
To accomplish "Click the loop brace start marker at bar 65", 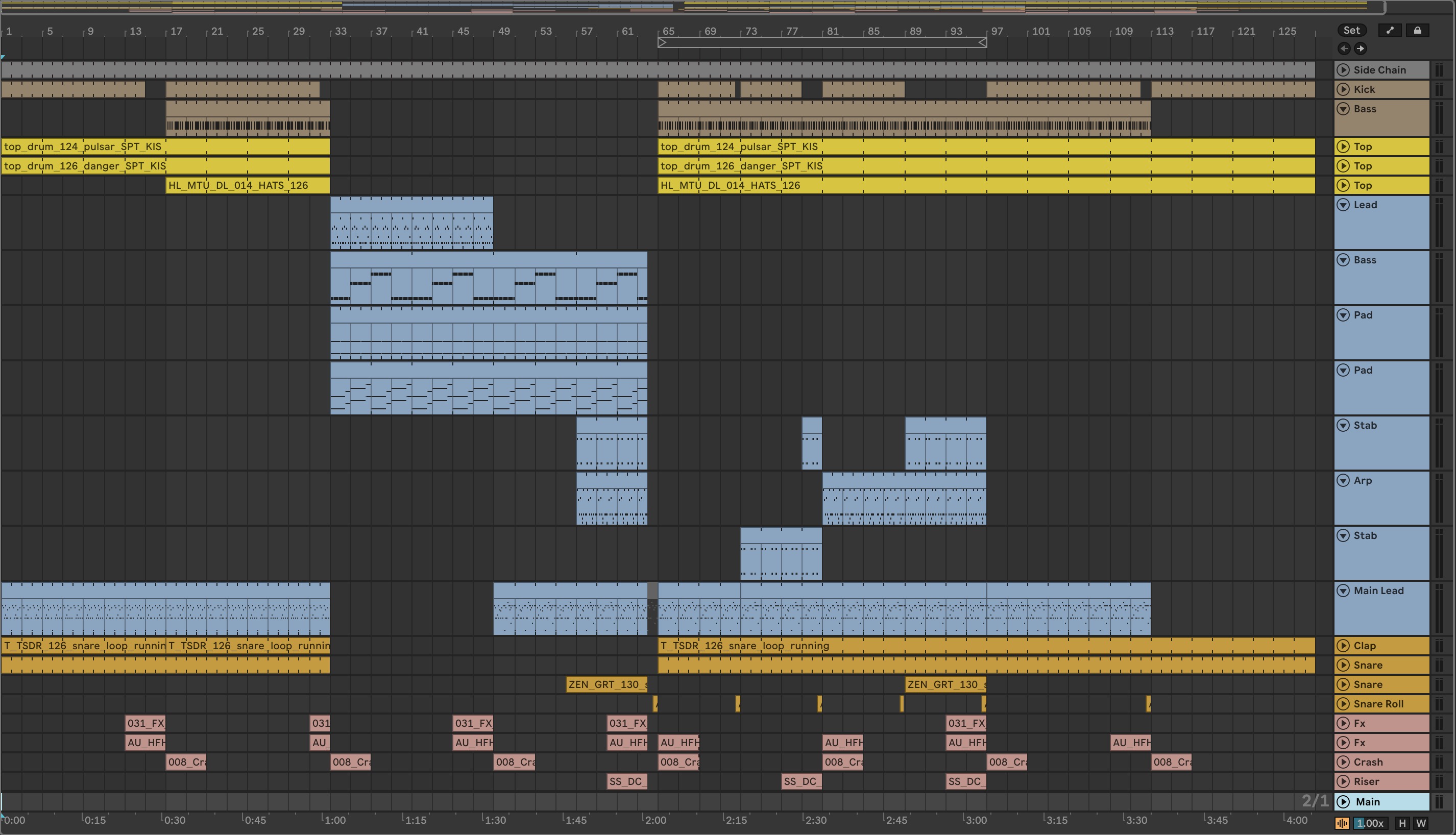I will click(662, 42).
